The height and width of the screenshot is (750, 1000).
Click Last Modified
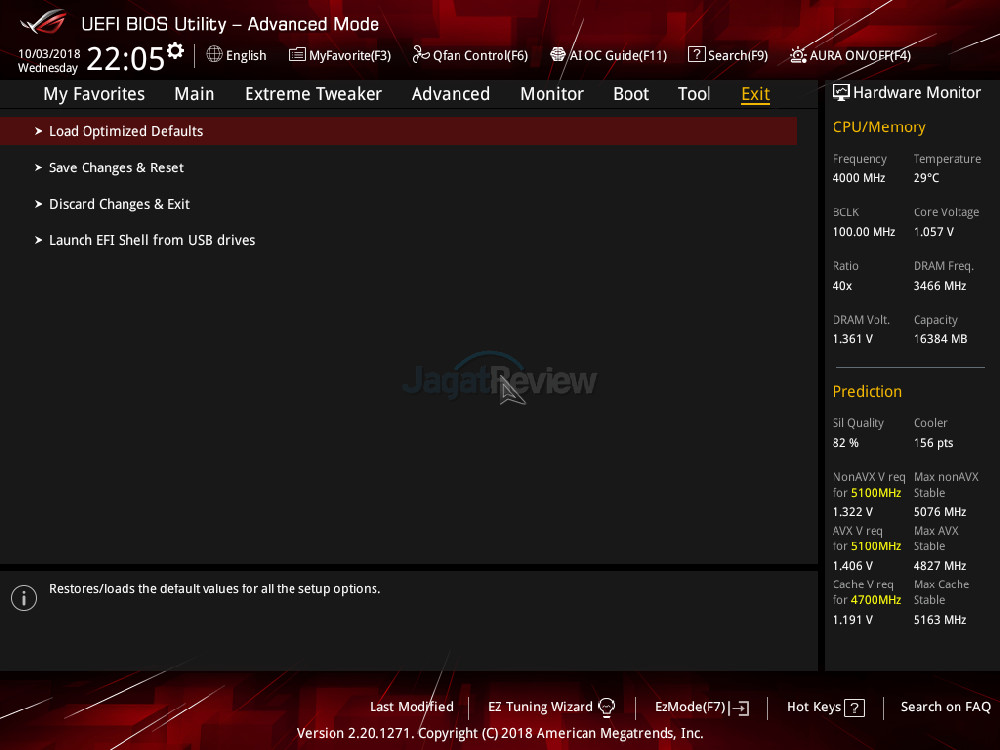pos(411,707)
